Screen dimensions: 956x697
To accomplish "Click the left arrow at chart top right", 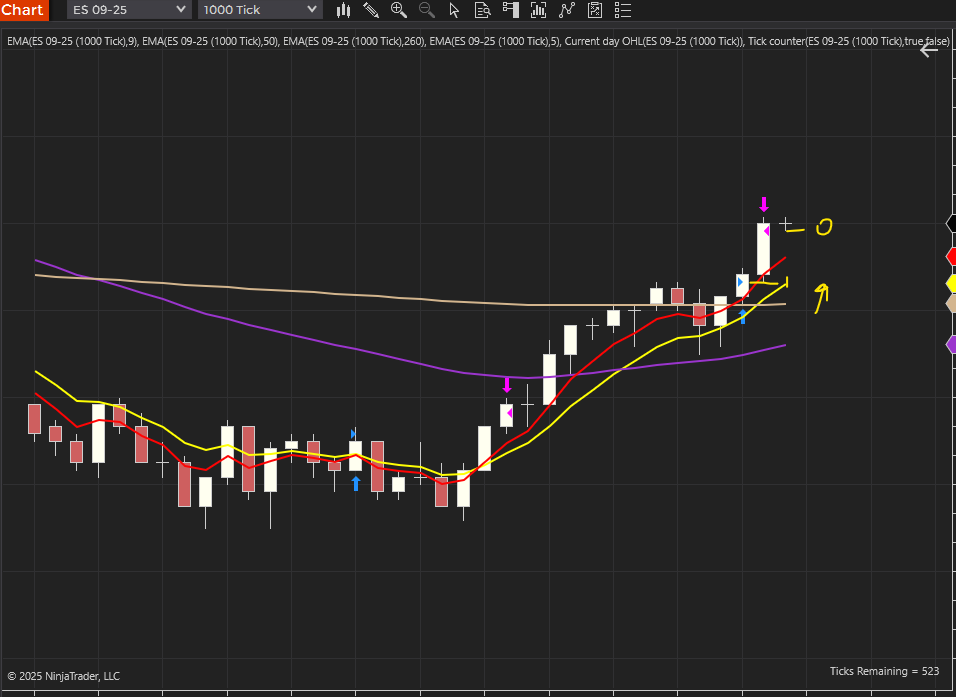I will 929,51.
